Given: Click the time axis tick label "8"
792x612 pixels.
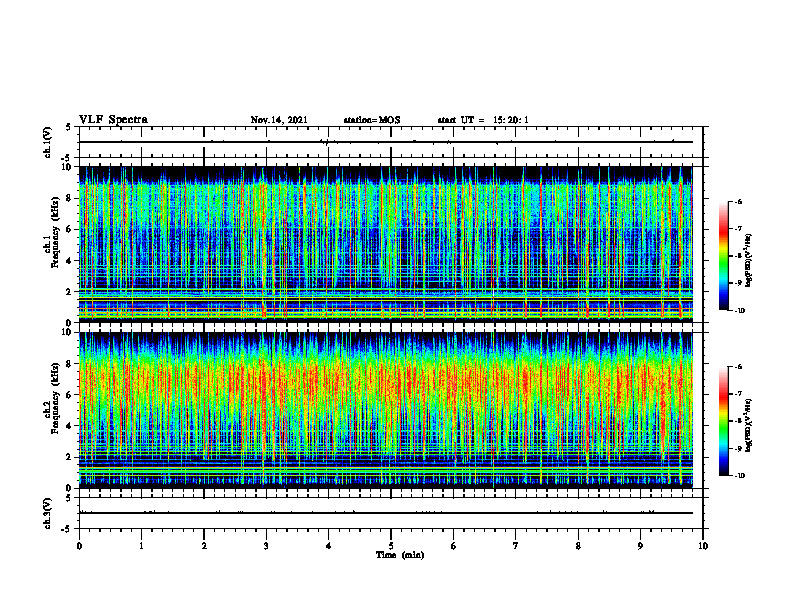Looking at the screenshot, I should click(578, 546).
